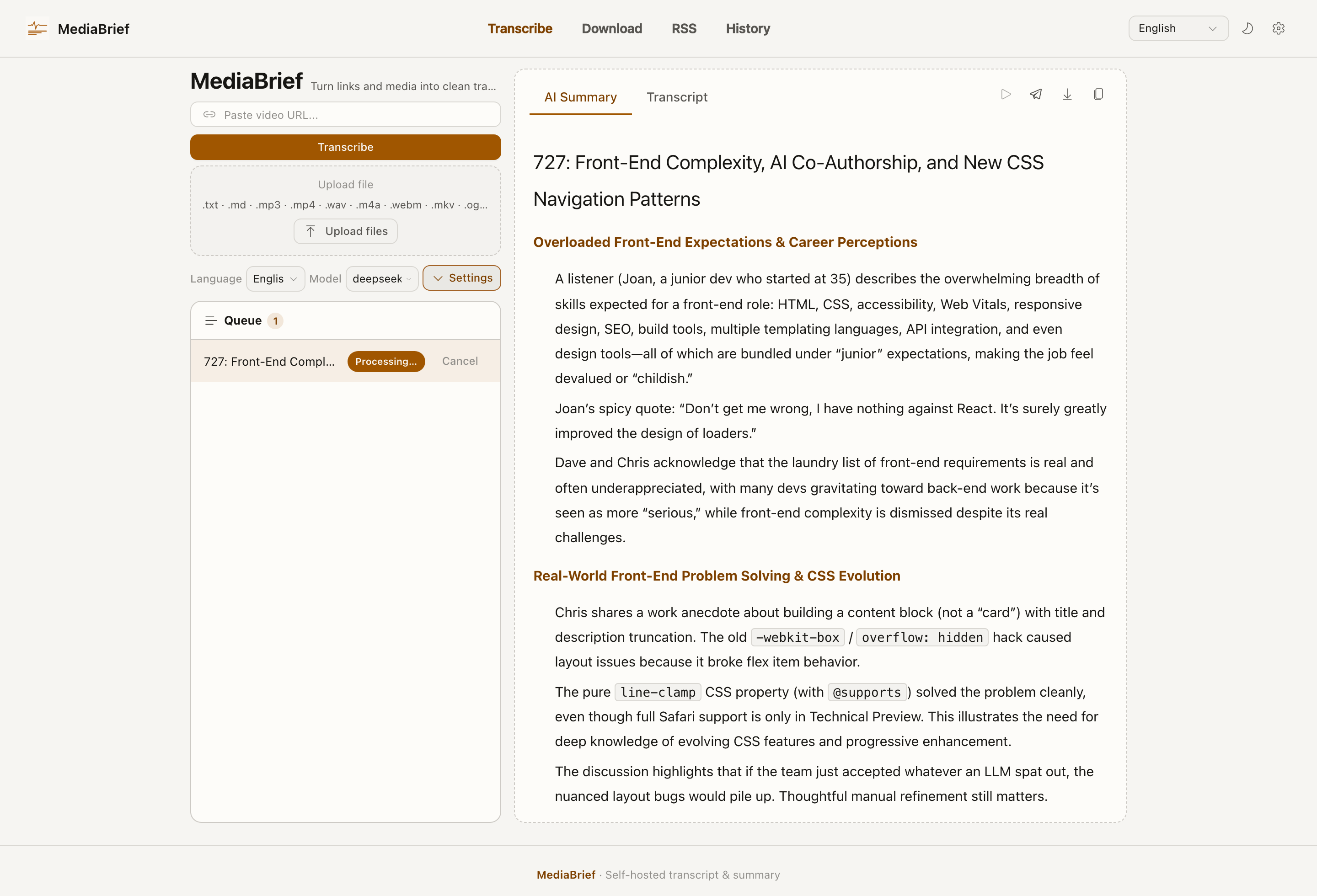Click the orange Transcribe button
Image resolution: width=1317 pixels, height=896 pixels.
346,147
